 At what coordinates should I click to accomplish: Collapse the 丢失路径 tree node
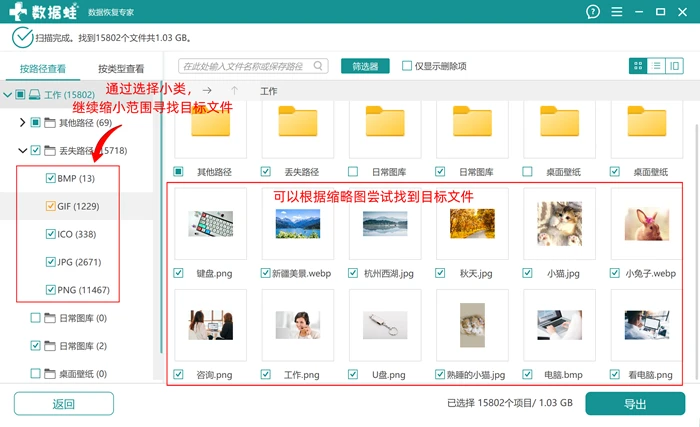click(x=22, y=151)
